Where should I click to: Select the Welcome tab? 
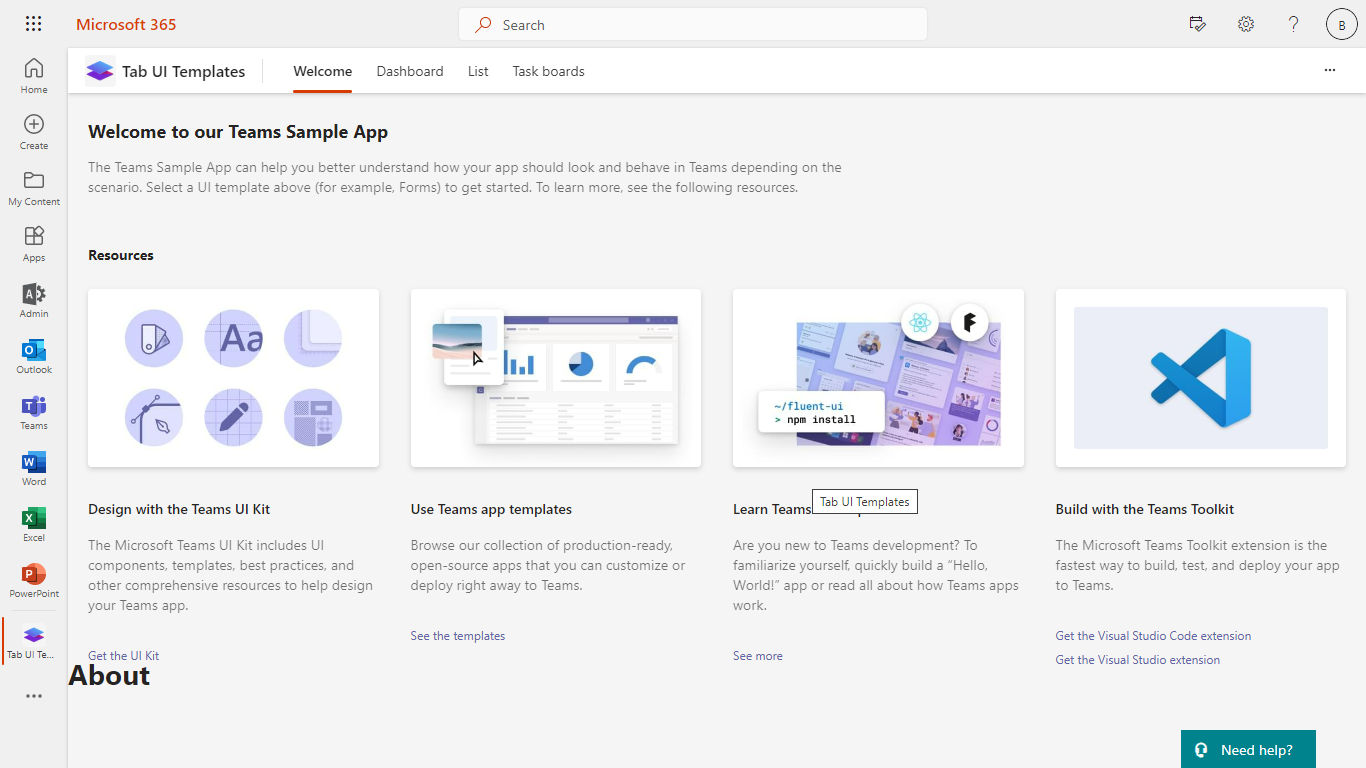322,71
